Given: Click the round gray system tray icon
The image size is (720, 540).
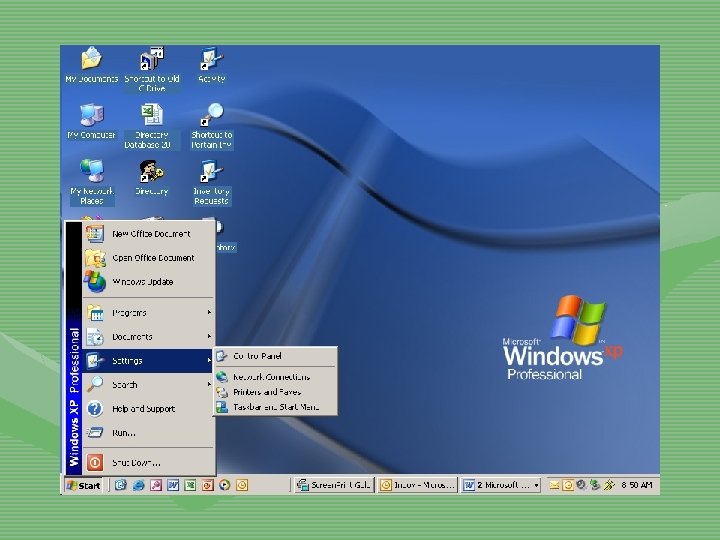Looking at the screenshot, I should [x=581, y=485].
